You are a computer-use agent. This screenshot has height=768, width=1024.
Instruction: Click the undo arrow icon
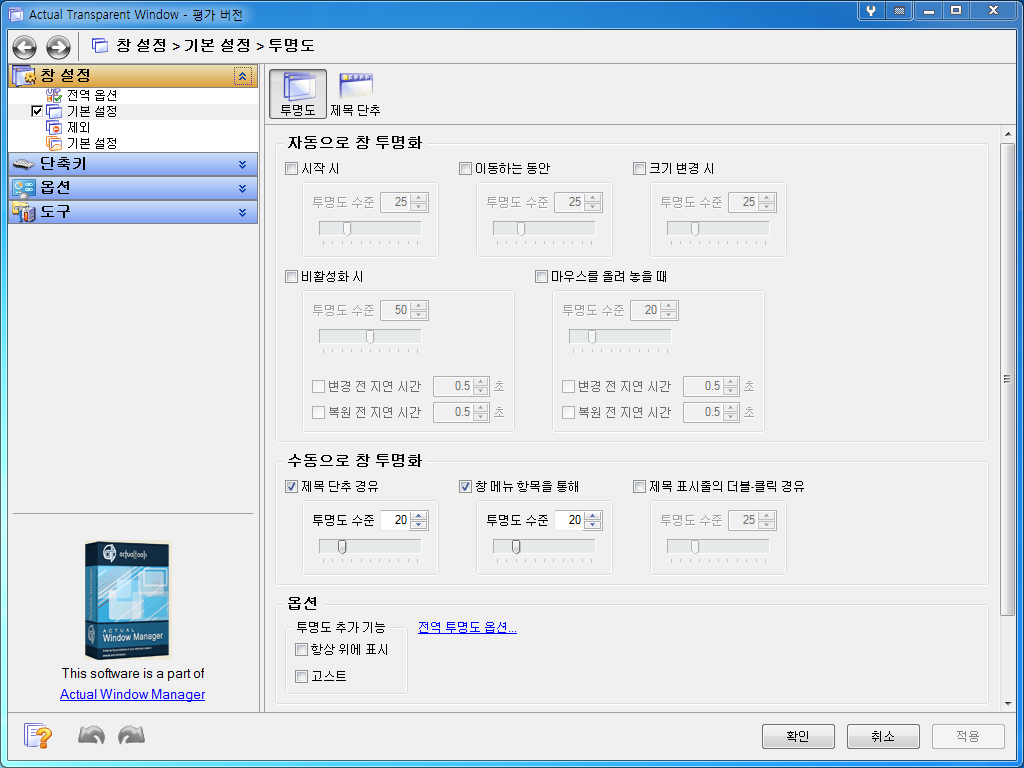pyautogui.click(x=91, y=736)
